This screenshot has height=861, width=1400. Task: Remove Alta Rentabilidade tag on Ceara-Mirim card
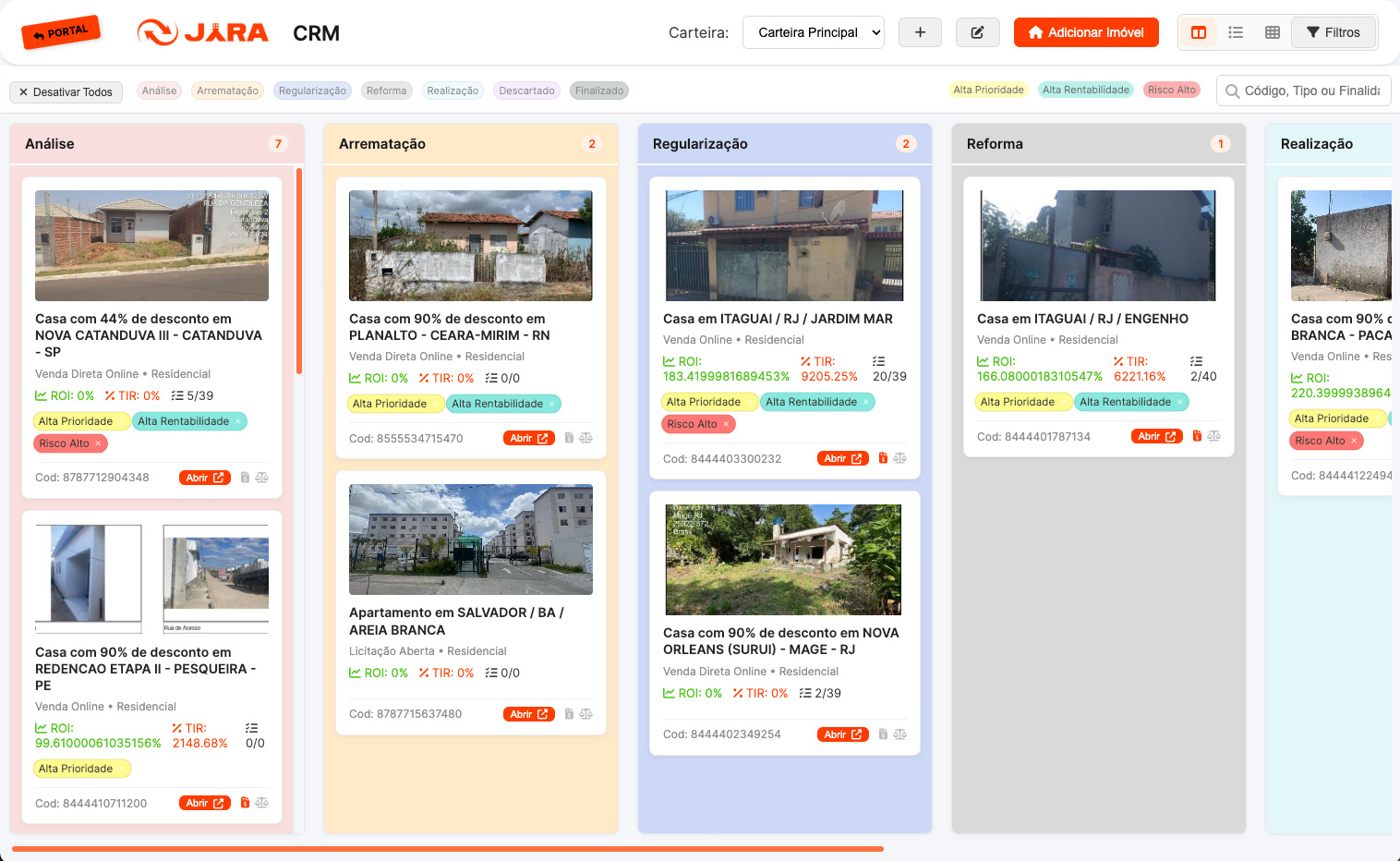551,404
